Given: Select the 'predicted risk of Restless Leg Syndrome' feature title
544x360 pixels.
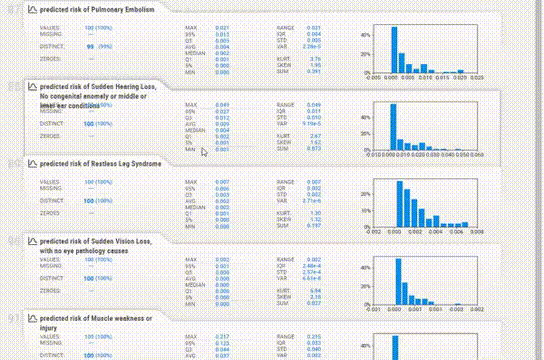Looking at the screenshot, I should pyautogui.click(x=100, y=164).
